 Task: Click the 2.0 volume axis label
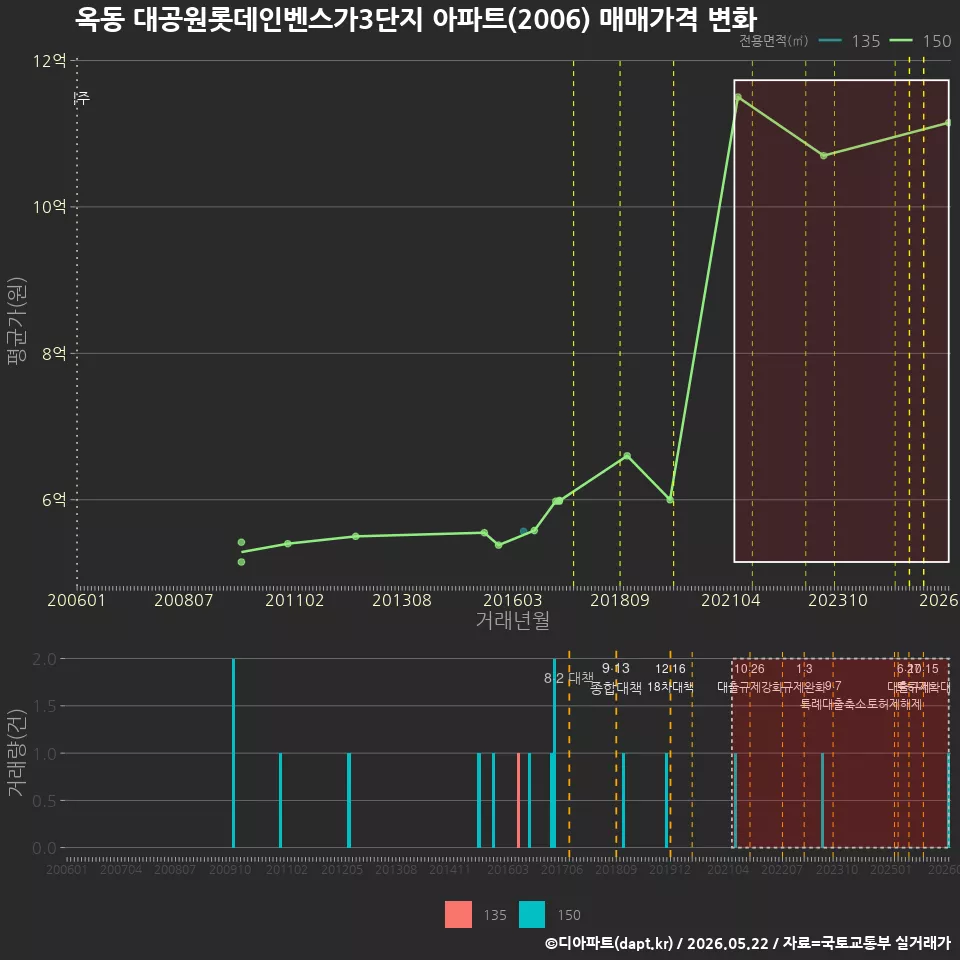coord(44,659)
